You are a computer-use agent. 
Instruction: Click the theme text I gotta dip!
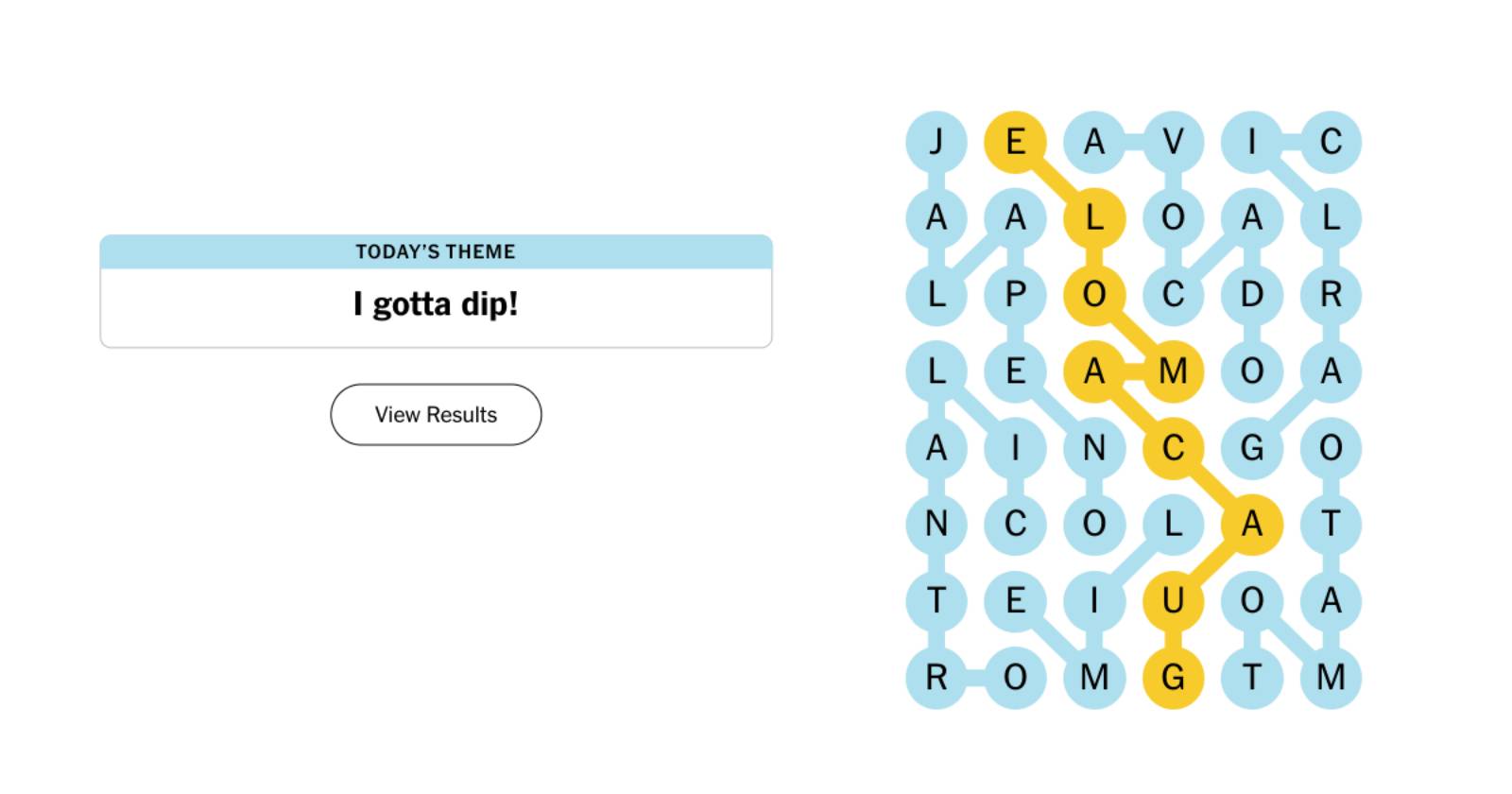click(436, 304)
